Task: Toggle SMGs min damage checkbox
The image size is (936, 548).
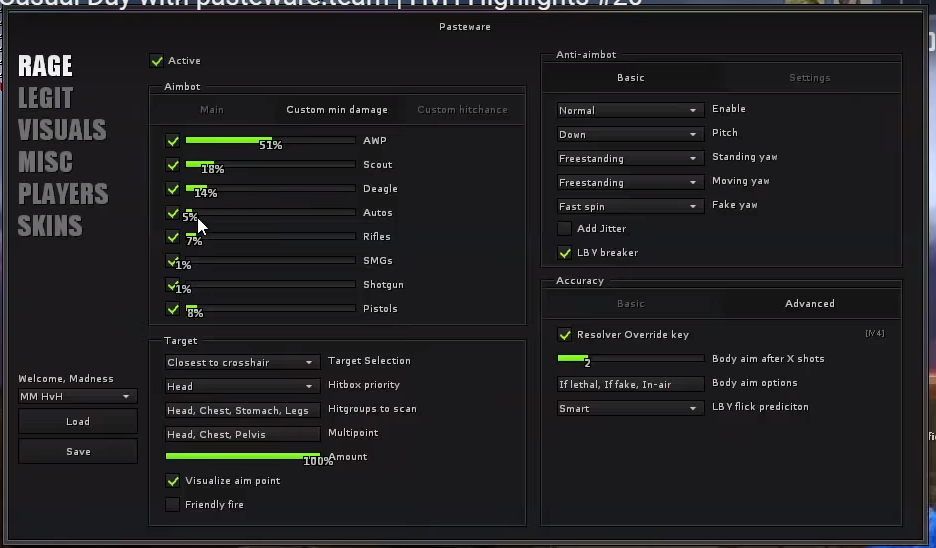Action: 173,261
